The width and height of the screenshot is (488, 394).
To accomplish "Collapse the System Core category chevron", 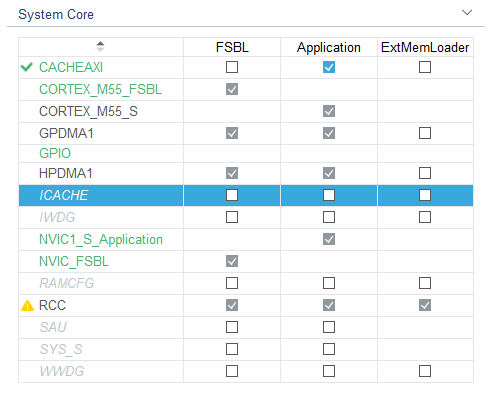I will [467, 13].
